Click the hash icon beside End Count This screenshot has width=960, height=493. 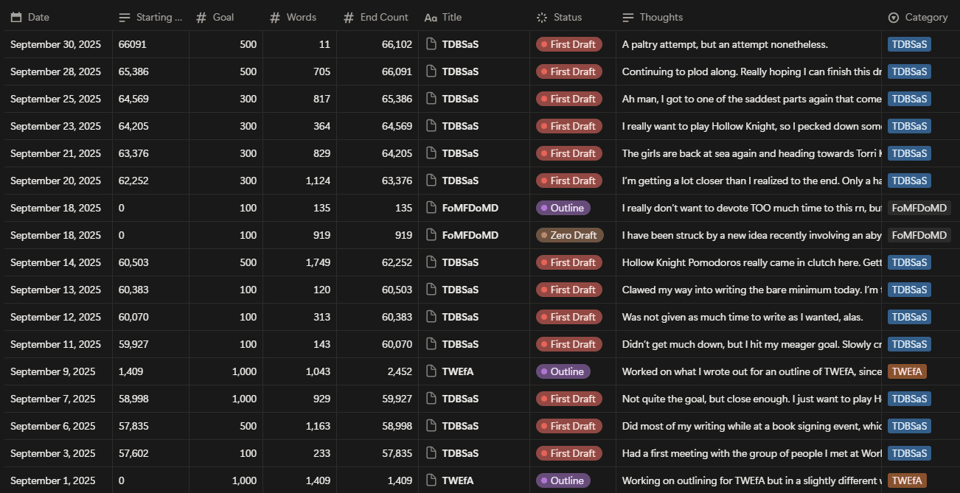349,17
